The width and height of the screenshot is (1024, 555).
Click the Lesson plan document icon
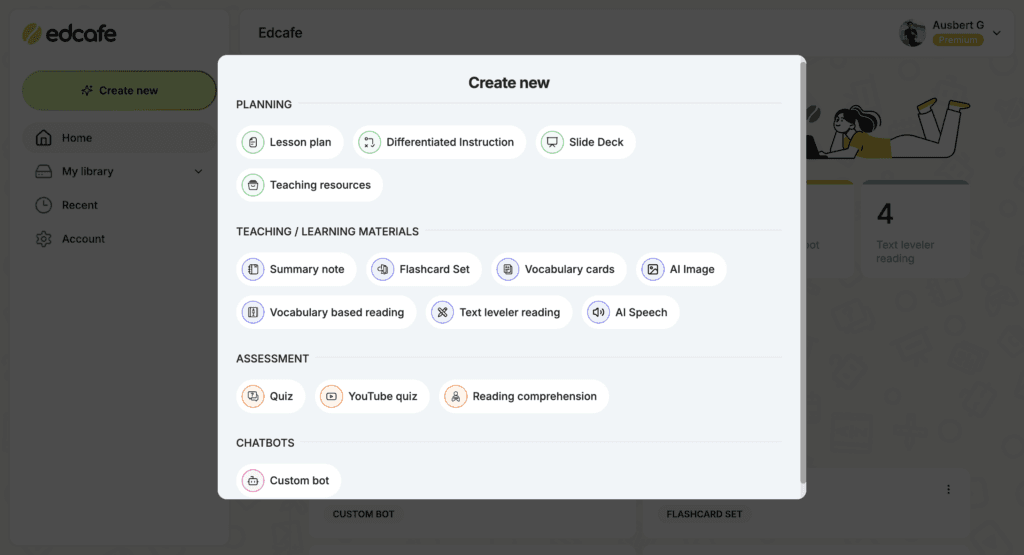point(253,142)
